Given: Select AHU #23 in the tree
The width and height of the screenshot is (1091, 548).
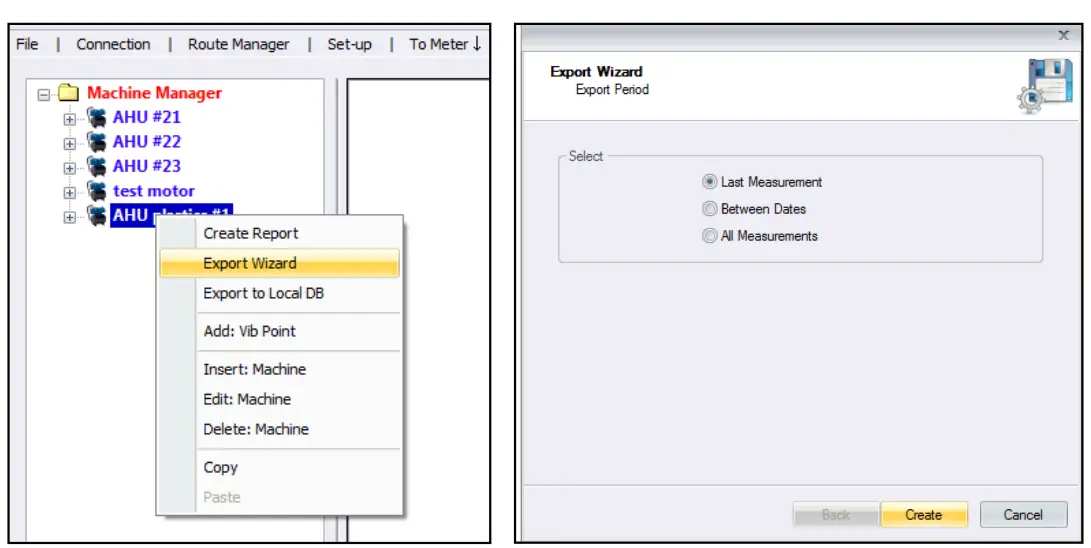Looking at the screenshot, I should coord(147,166).
